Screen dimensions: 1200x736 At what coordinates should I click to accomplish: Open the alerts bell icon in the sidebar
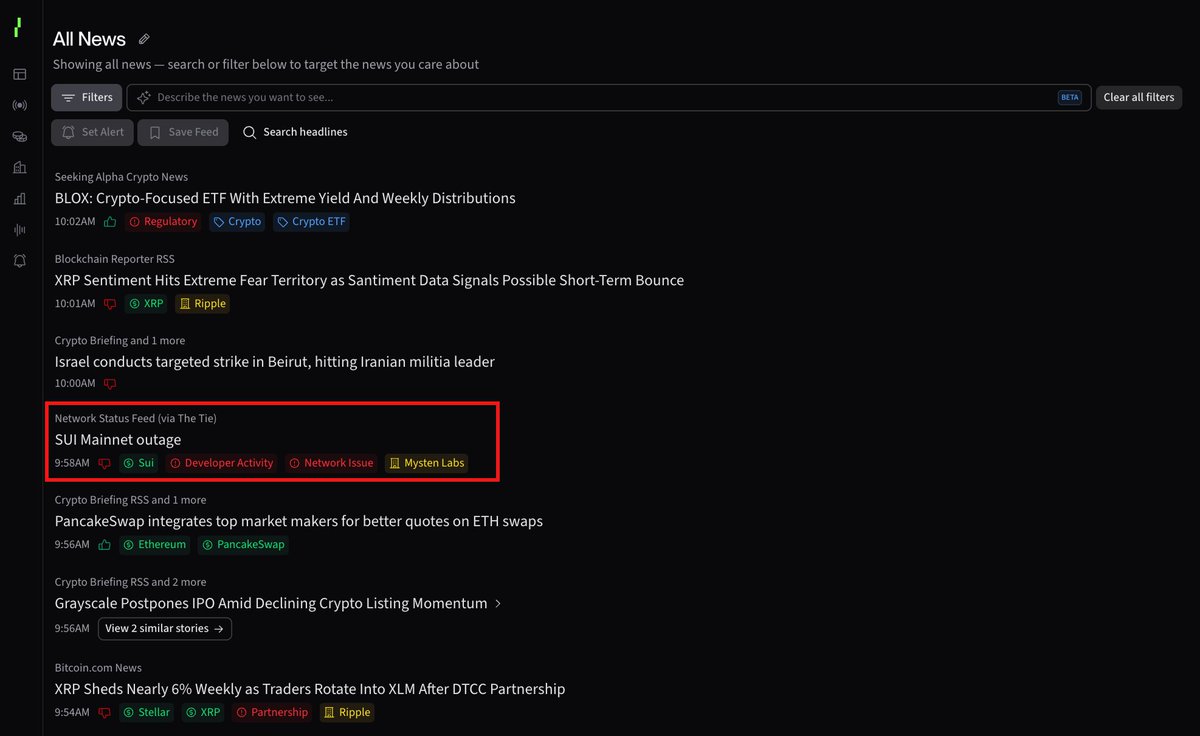(19, 260)
